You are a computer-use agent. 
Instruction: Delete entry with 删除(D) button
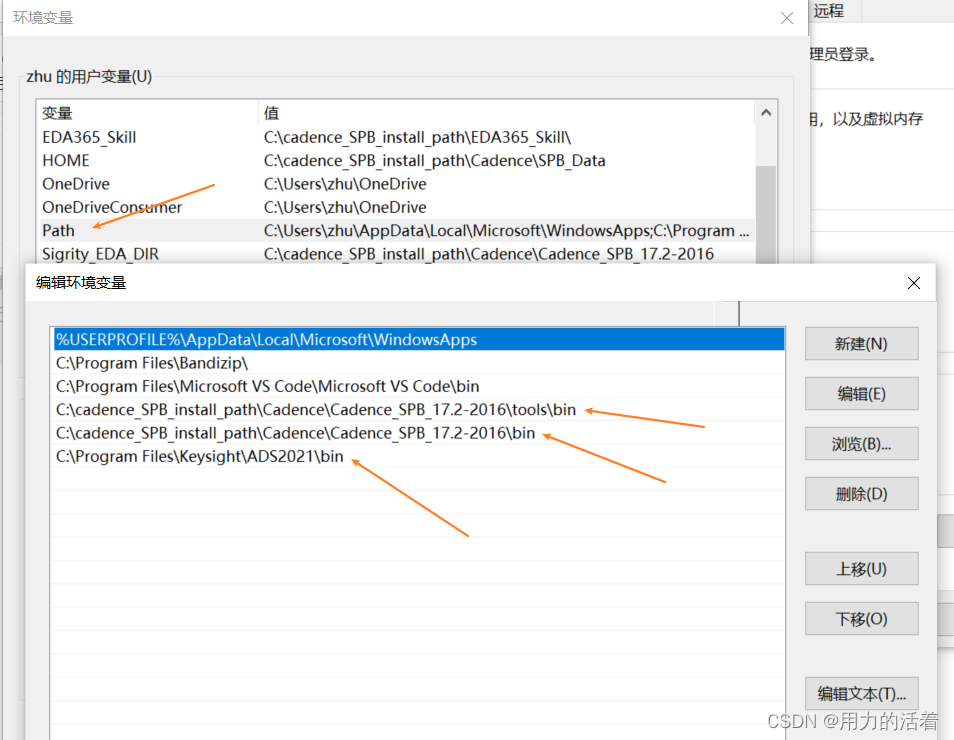click(x=861, y=494)
